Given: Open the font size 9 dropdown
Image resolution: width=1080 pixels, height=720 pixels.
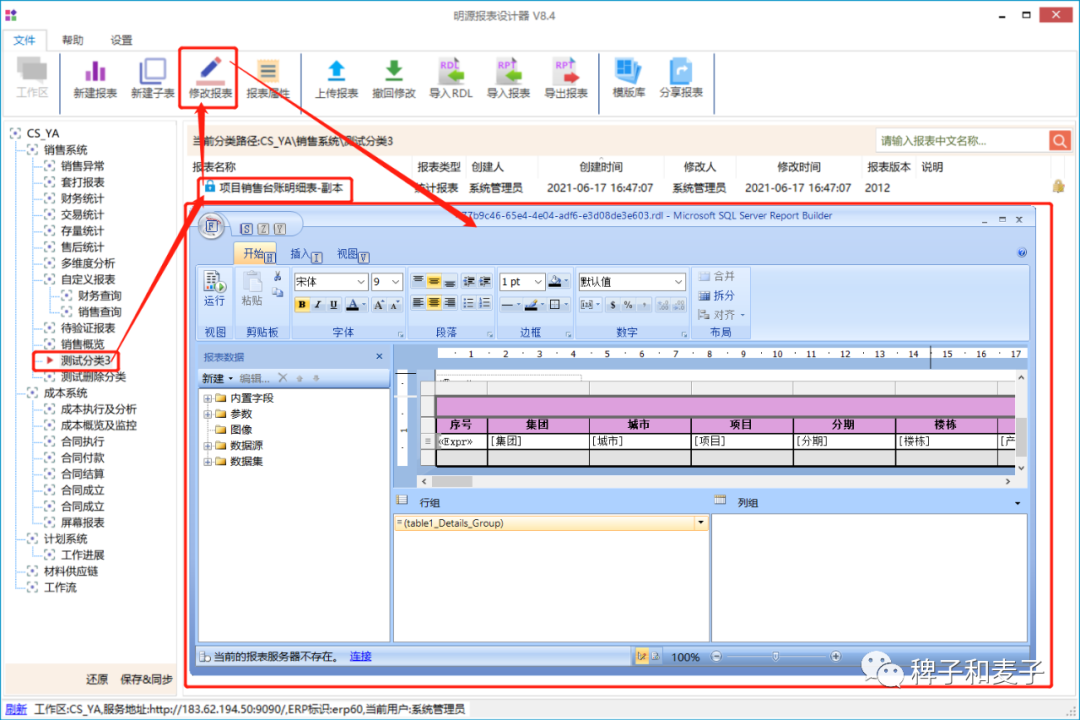Looking at the screenshot, I should [395, 282].
